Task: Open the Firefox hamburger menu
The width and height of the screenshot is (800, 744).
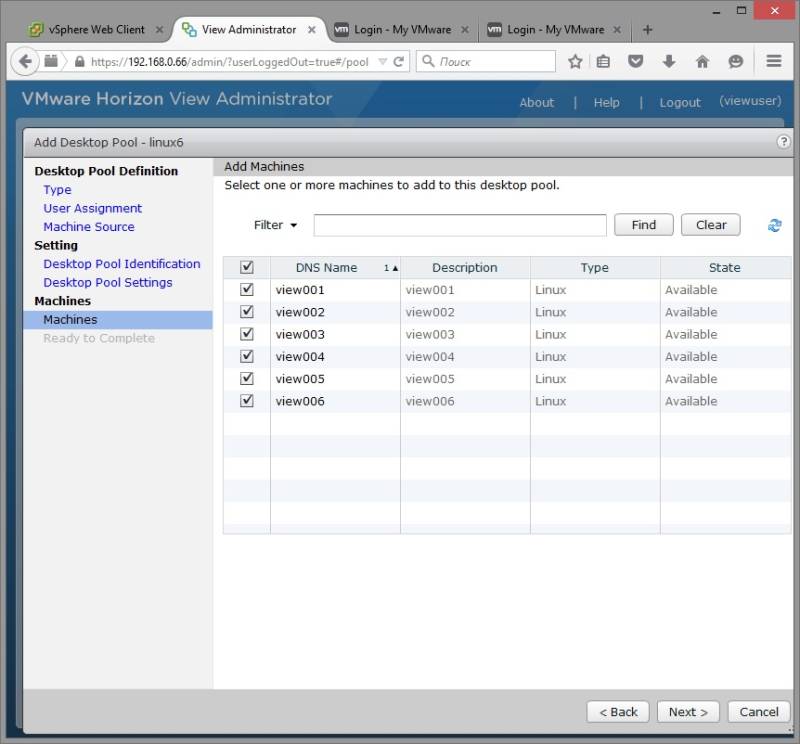Action: pos(774,61)
